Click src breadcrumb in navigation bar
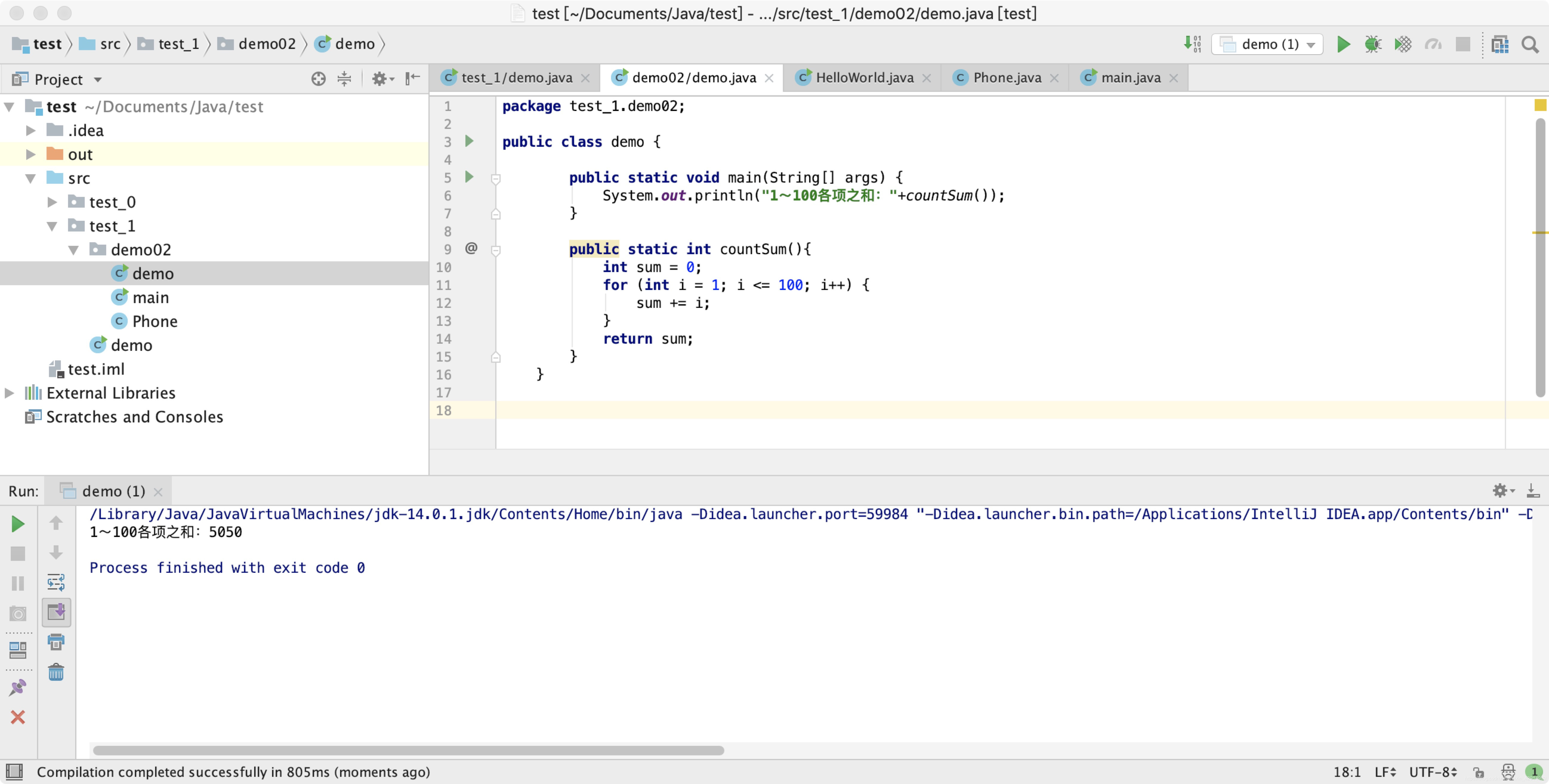Image resolution: width=1549 pixels, height=784 pixels. point(101,44)
